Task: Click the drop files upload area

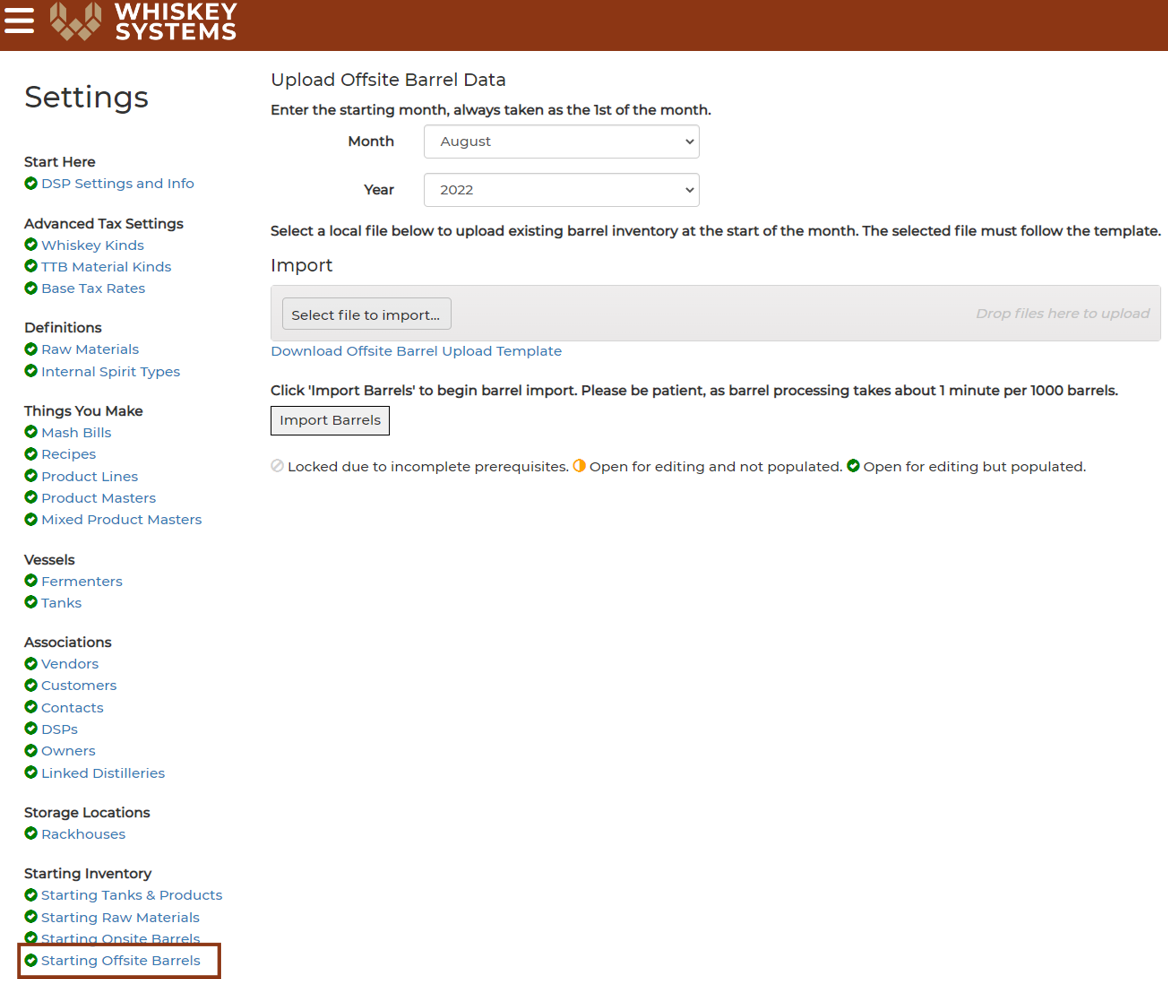Action: click(x=715, y=314)
